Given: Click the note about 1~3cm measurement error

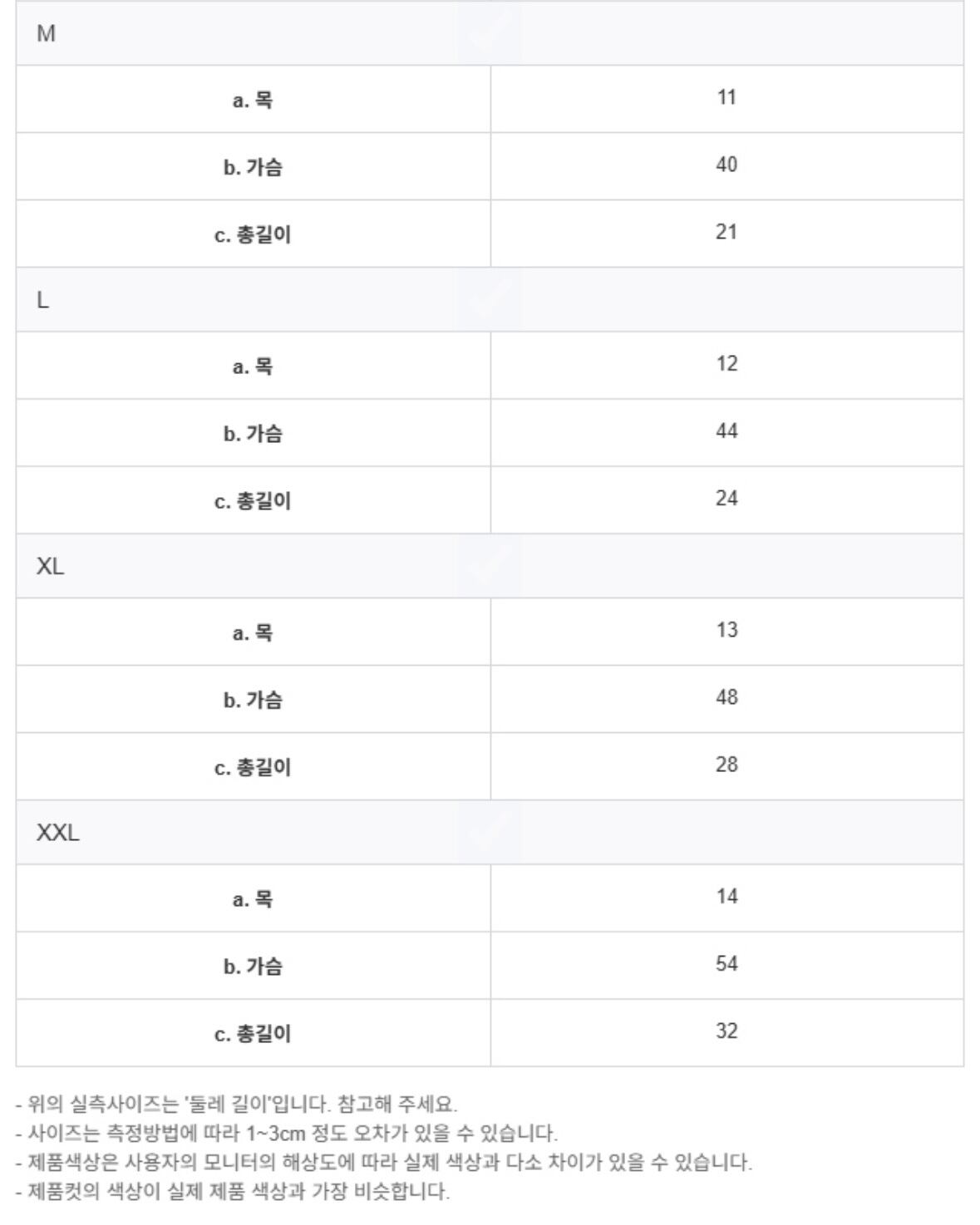Looking at the screenshot, I should (x=287, y=1133).
